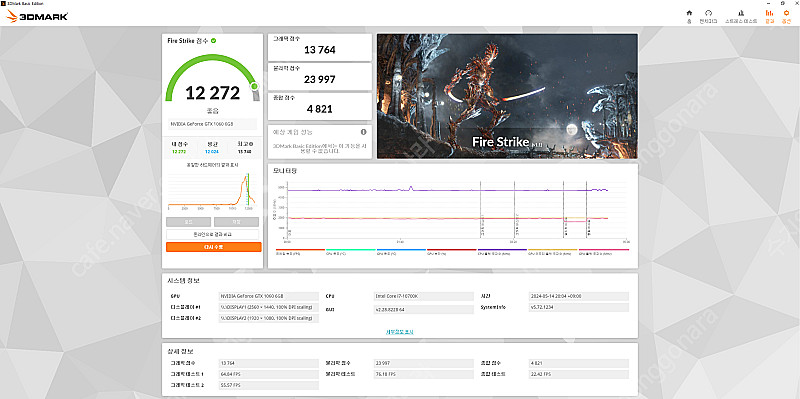Screen dimensions: 800x399
Task: Click GPU field in system info section
Action: pos(268,296)
